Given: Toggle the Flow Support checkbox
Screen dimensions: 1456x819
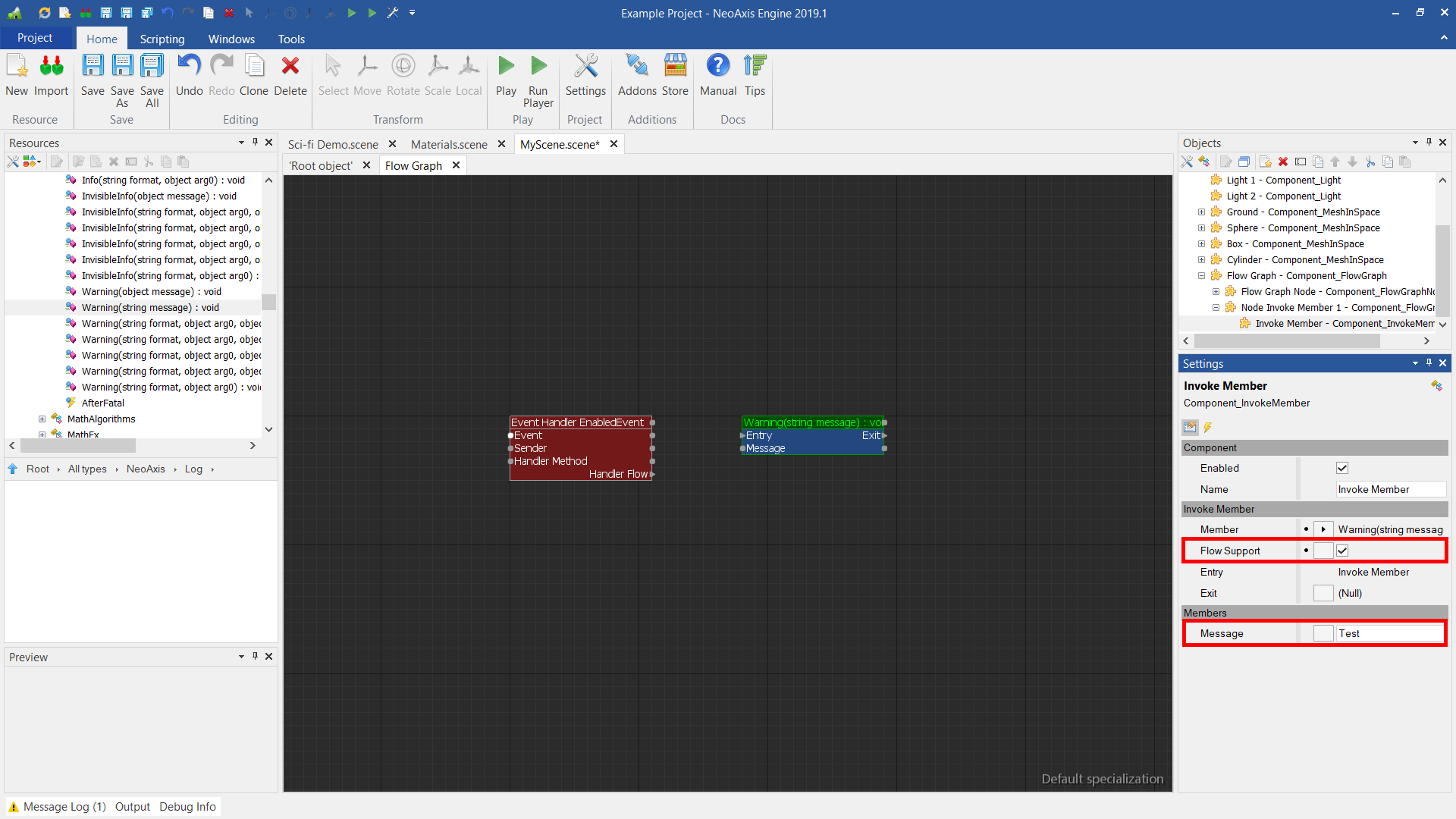Looking at the screenshot, I should (x=1342, y=551).
